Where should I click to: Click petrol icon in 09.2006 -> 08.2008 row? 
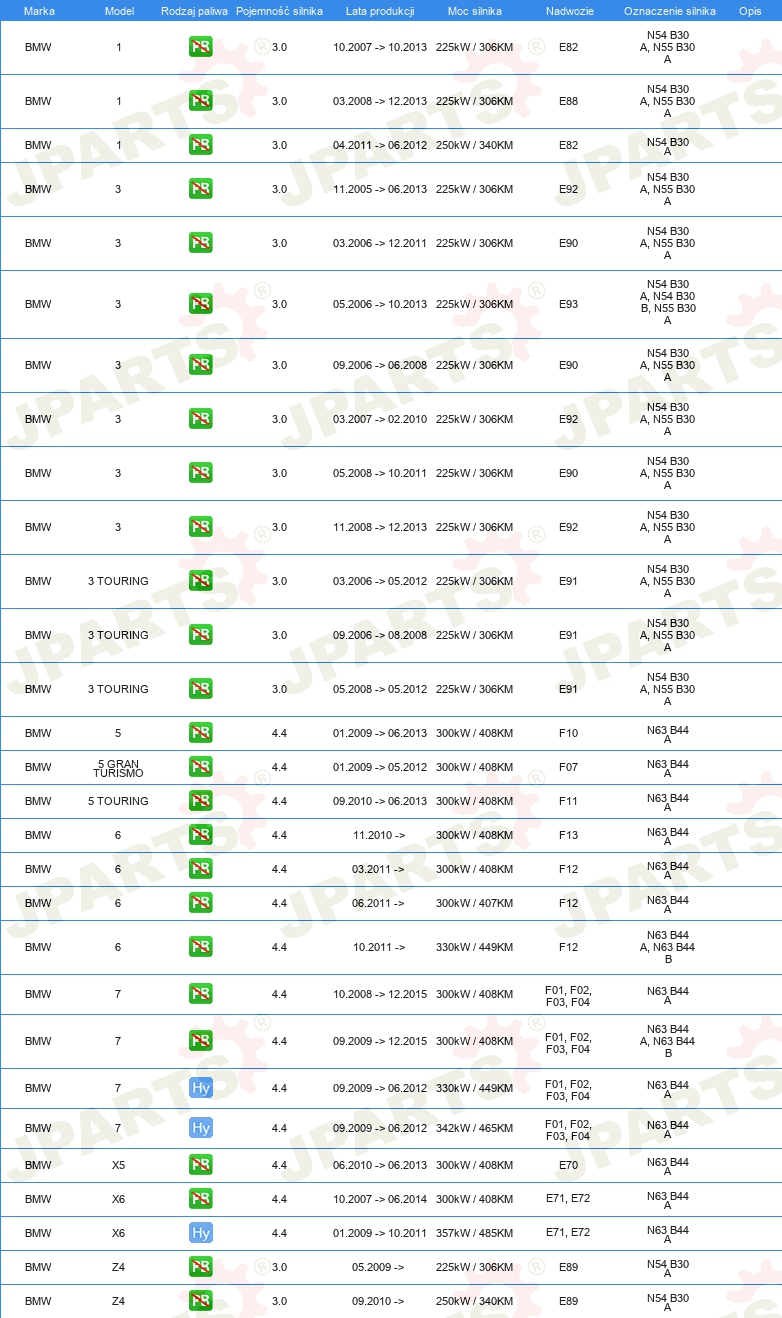pyautogui.click(x=200, y=635)
